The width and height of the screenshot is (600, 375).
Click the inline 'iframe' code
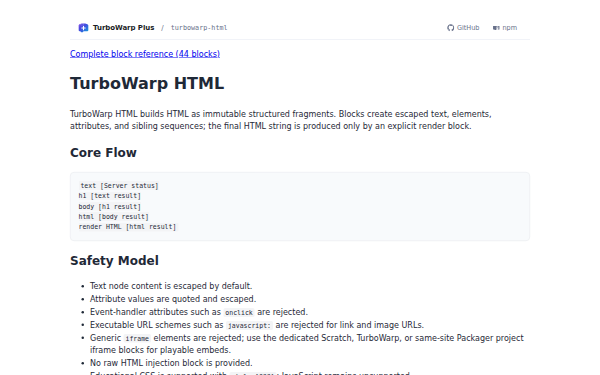137,339
